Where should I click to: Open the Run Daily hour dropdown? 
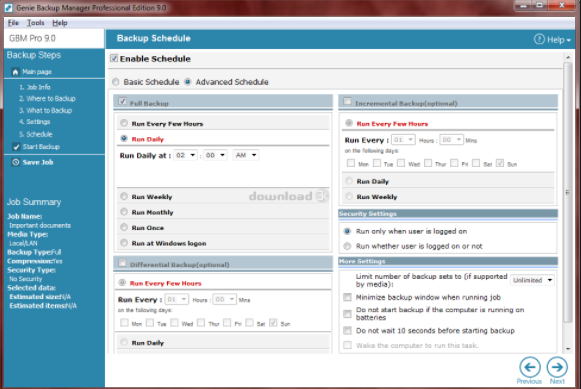click(185, 155)
